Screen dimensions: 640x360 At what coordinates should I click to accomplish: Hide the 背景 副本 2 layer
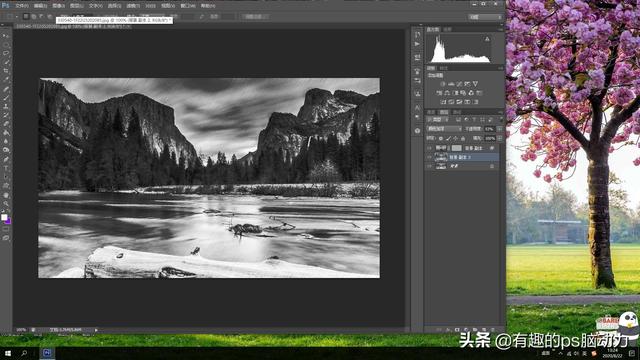click(429, 157)
